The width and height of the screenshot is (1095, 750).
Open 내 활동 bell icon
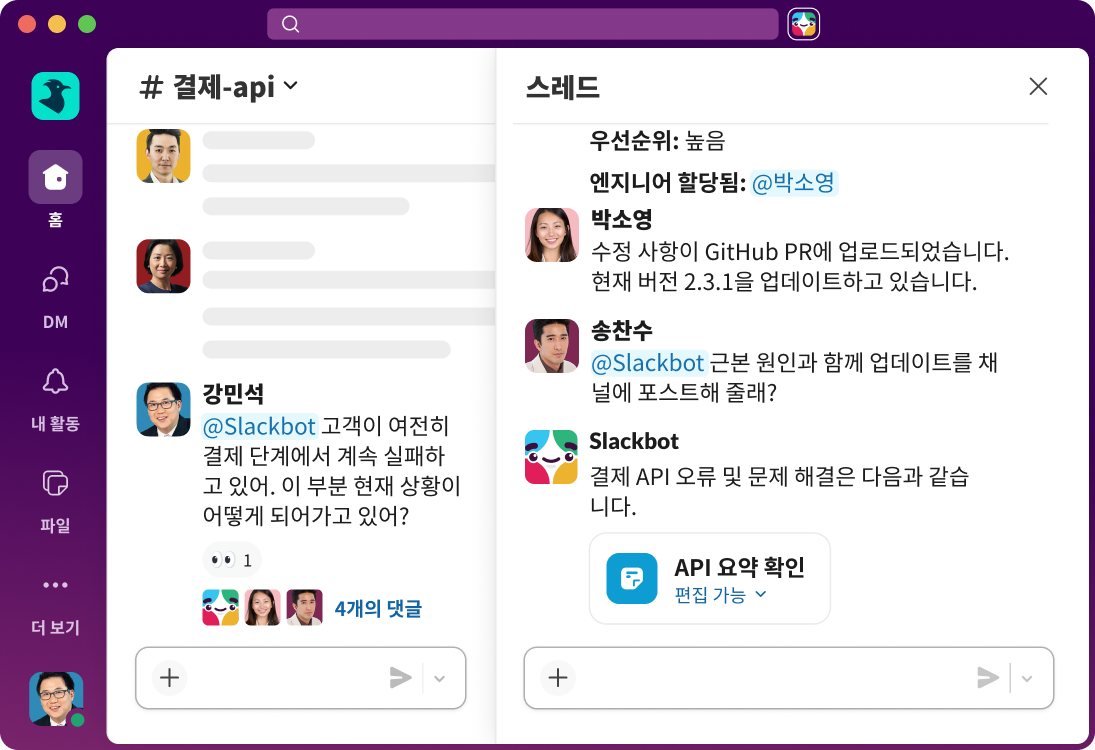[x=55, y=381]
